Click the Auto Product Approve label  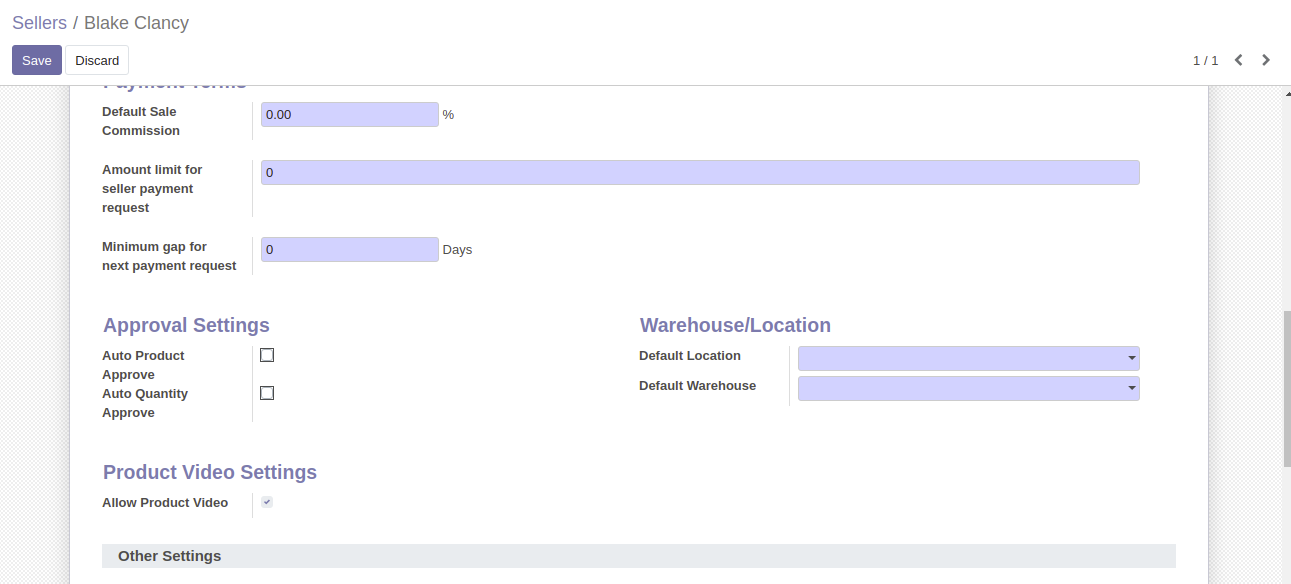[143, 365]
